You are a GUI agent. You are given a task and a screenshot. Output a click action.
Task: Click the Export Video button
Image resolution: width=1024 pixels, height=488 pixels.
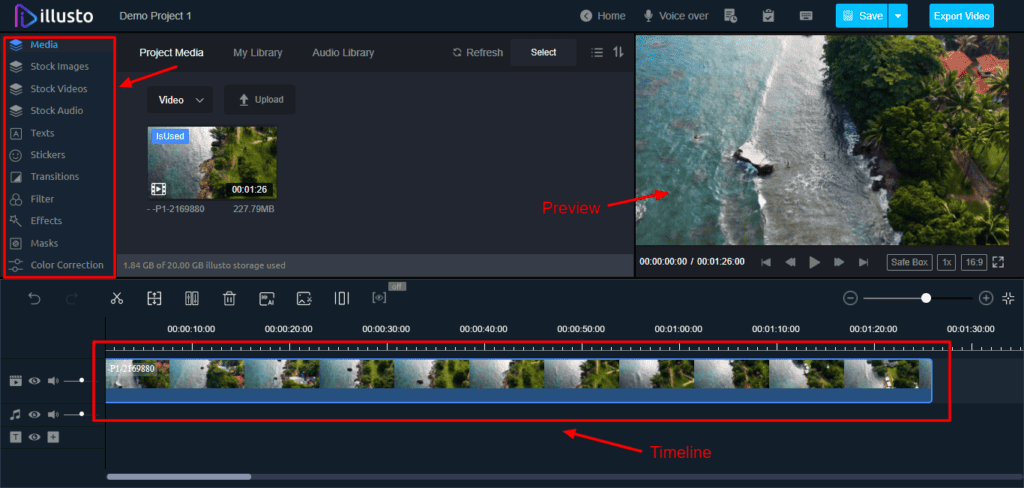pyautogui.click(x=961, y=16)
